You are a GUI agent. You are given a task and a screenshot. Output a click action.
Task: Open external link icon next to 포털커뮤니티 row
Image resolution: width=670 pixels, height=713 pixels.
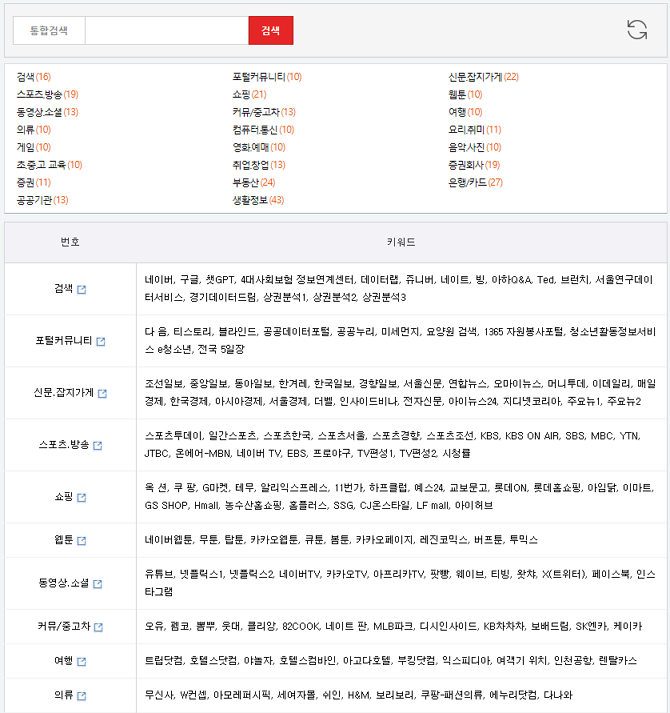[x=101, y=341]
